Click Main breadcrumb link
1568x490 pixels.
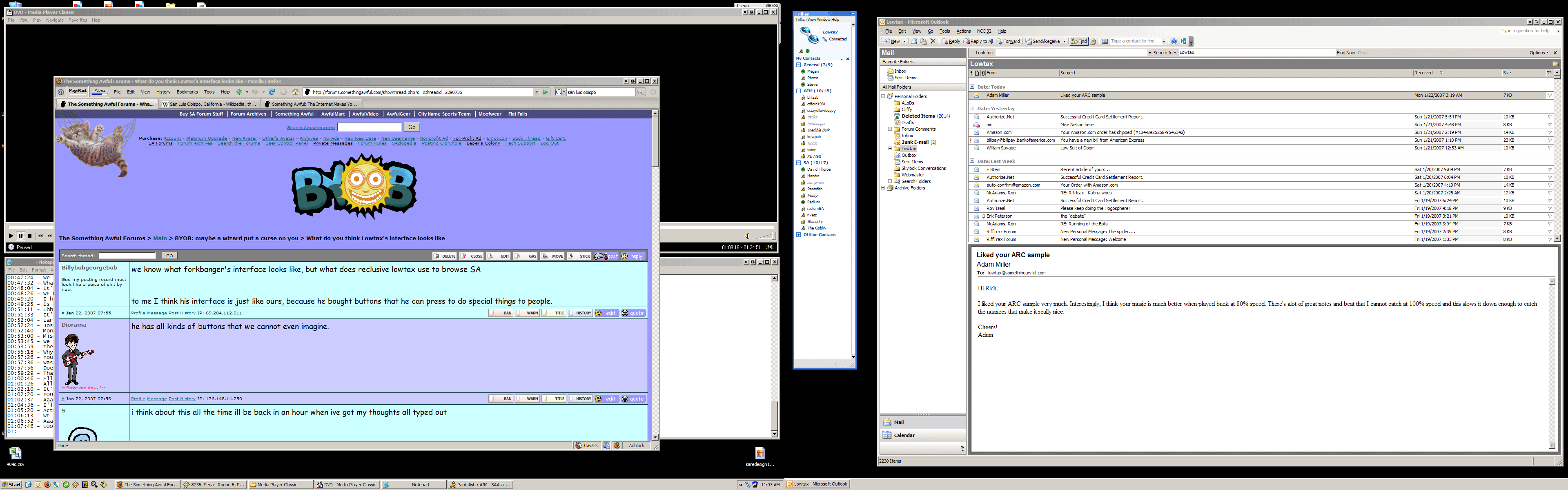(160, 238)
